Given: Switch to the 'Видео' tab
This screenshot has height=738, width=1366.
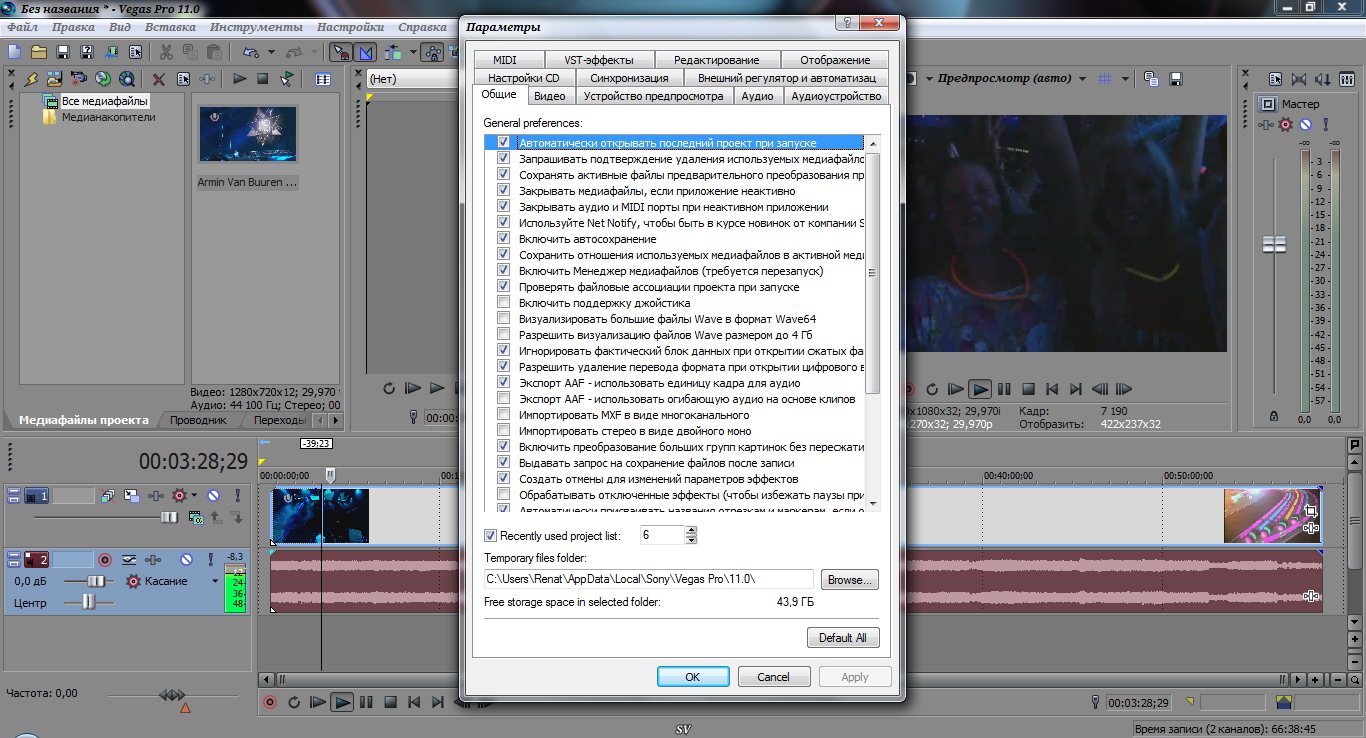Looking at the screenshot, I should 549,96.
